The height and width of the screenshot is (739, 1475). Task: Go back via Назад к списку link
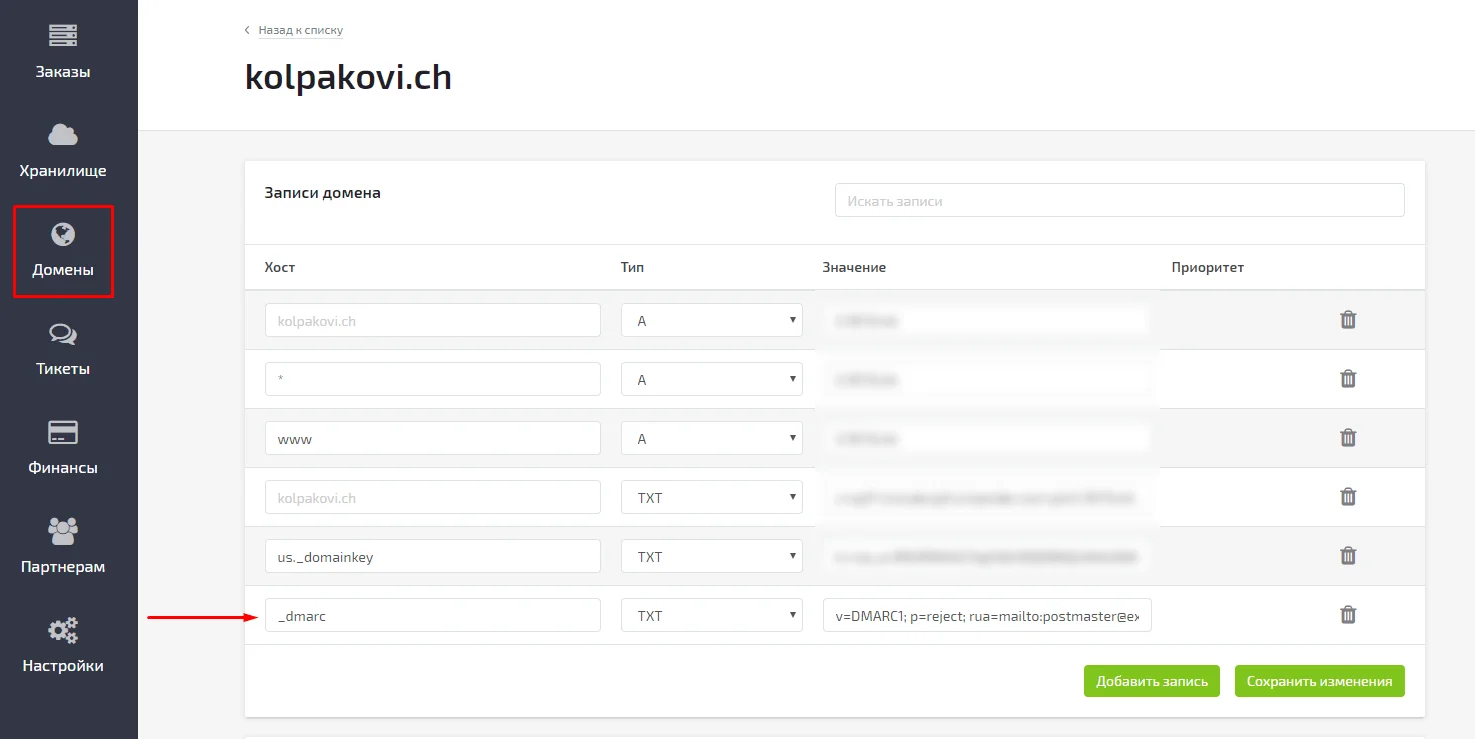[300, 30]
